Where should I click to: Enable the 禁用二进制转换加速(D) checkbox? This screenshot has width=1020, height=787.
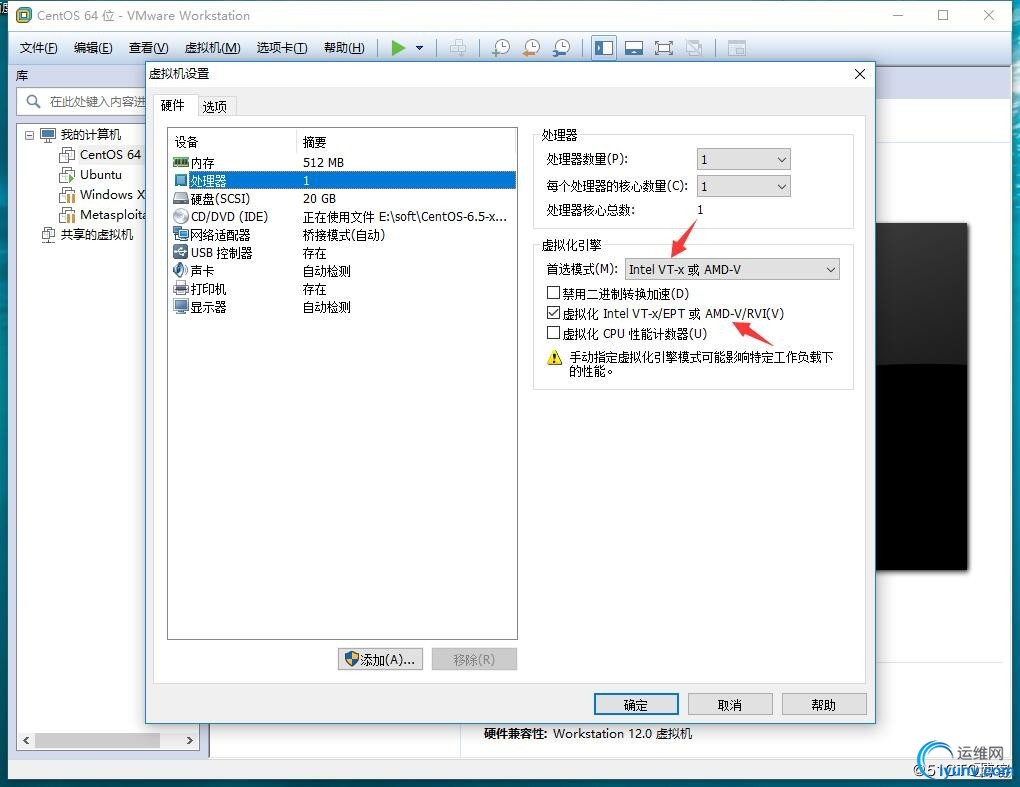pos(554,293)
